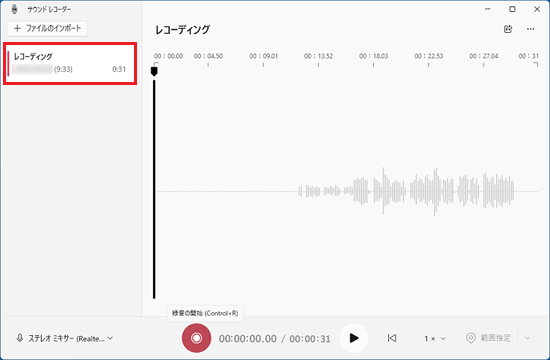The height and width of the screenshot is (360, 550).
Task: Open the ステレオ ミキサー input device dropdown
Action: click(65, 338)
